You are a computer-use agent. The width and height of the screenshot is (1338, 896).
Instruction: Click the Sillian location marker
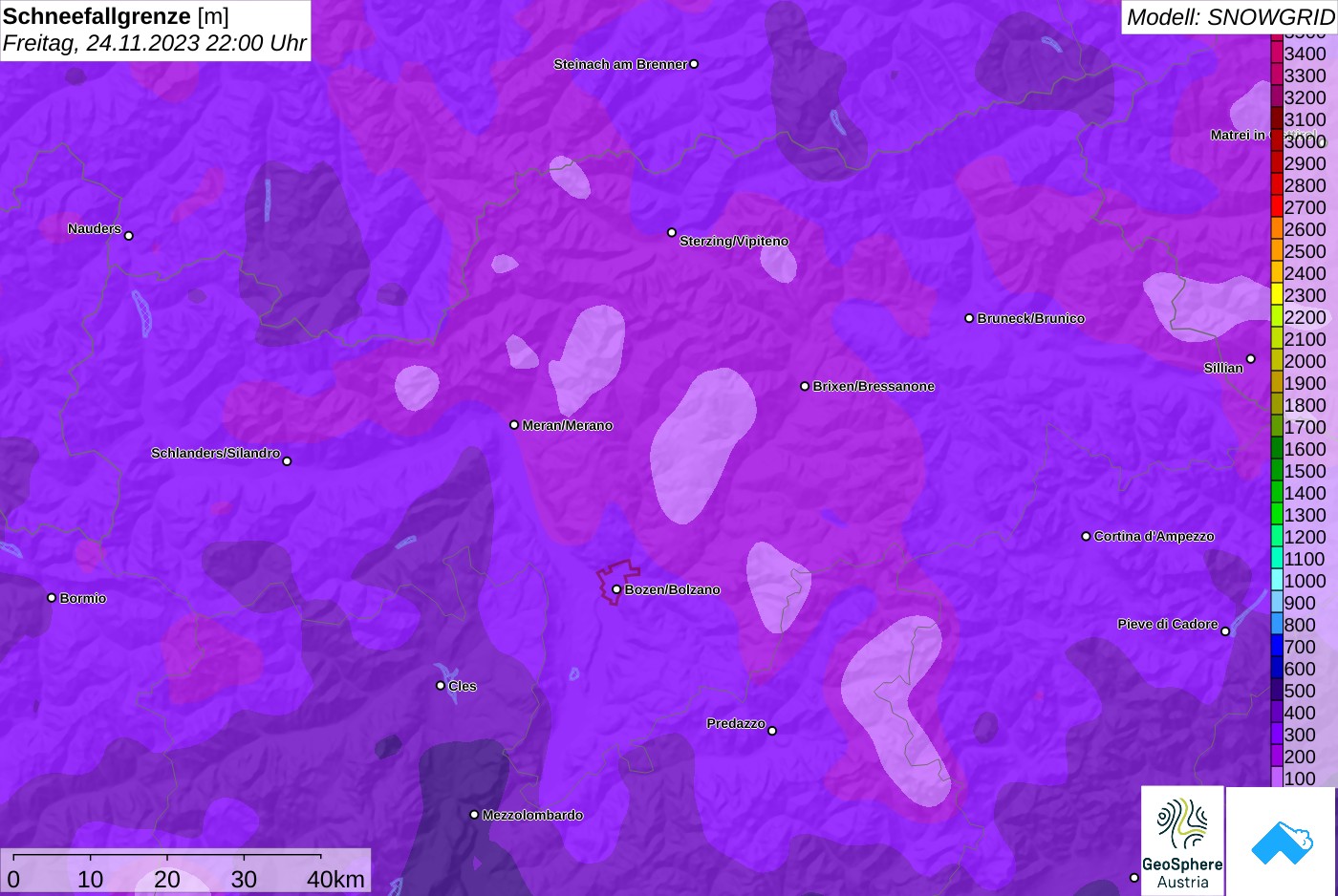1250,359
